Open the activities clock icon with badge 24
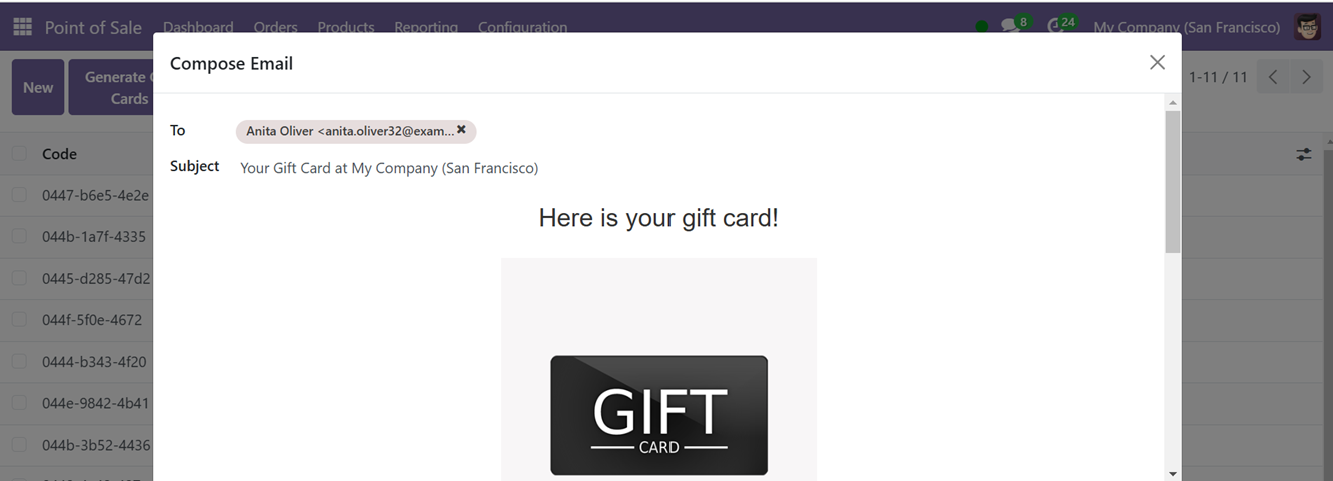The image size is (1333, 481). tap(1060, 25)
